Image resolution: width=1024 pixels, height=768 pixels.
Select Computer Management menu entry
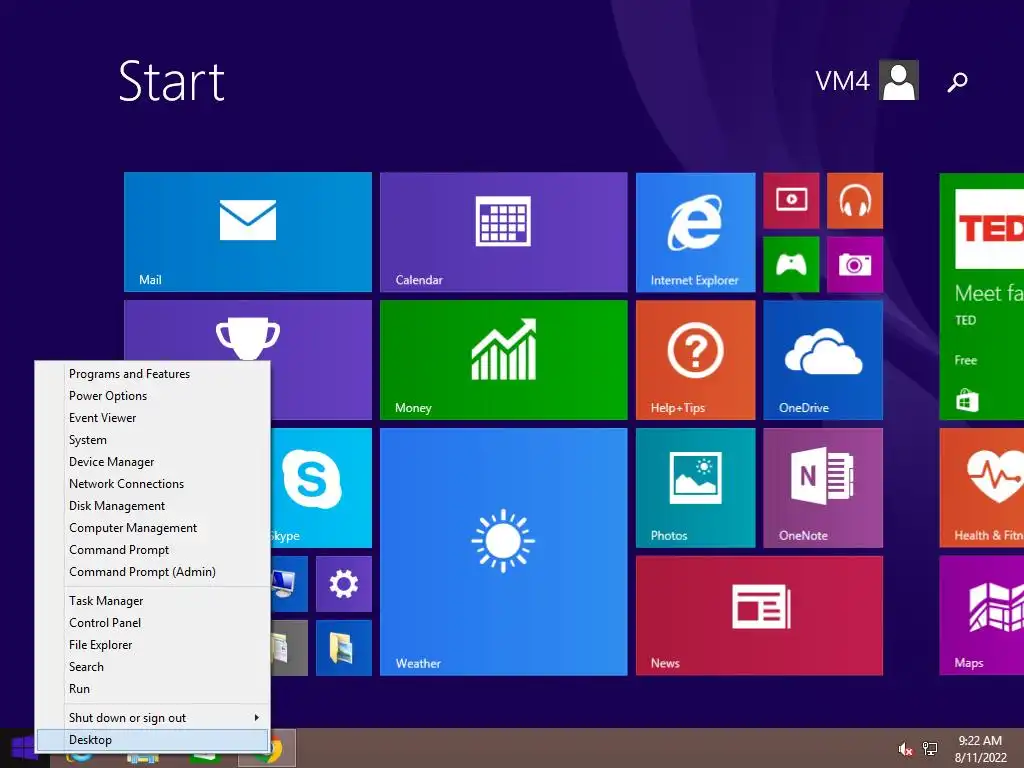(153, 528)
